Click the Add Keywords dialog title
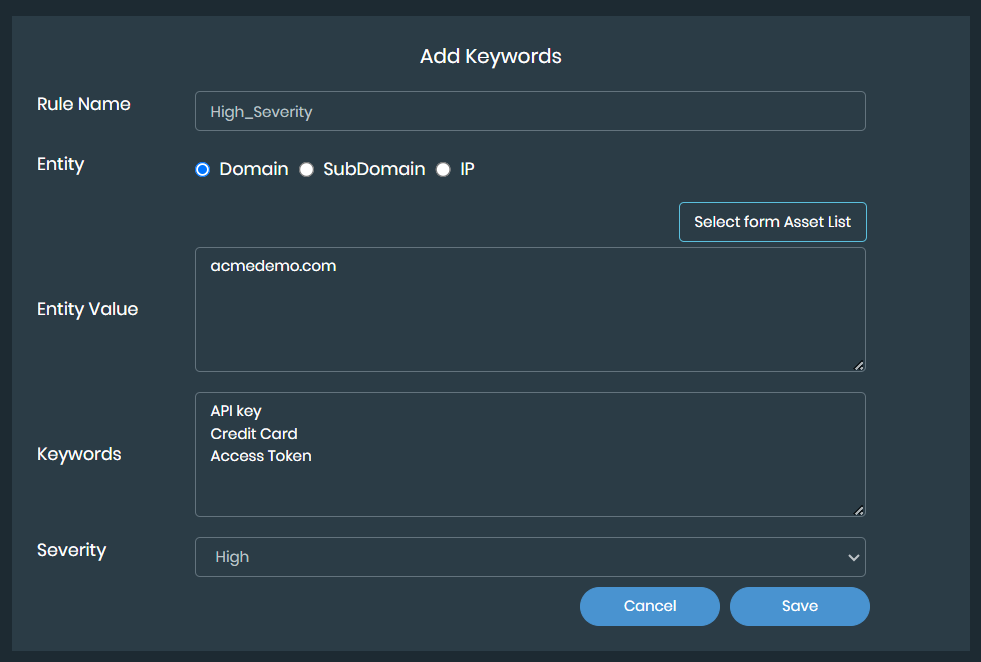The width and height of the screenshot is (981, 662). pyautogui.click(x=491, y=56)
